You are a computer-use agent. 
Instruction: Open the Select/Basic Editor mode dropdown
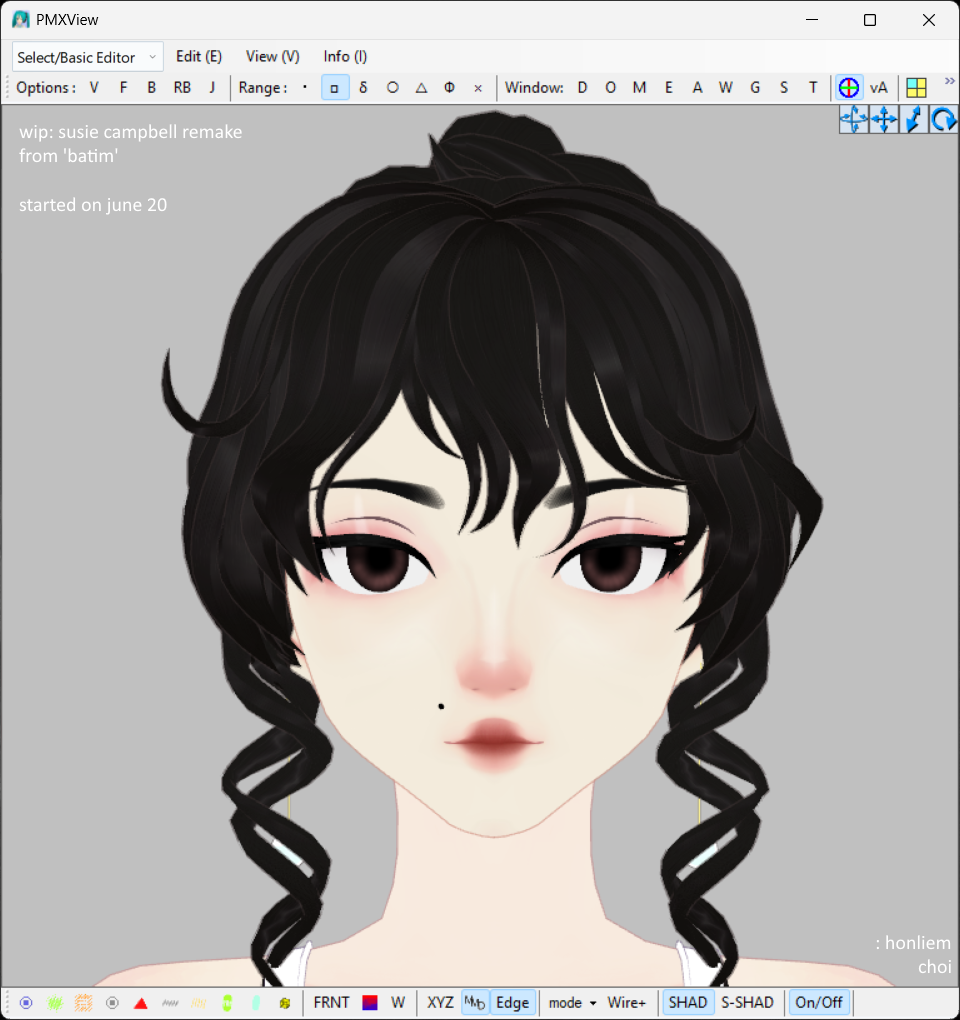[x=87, y=57]
